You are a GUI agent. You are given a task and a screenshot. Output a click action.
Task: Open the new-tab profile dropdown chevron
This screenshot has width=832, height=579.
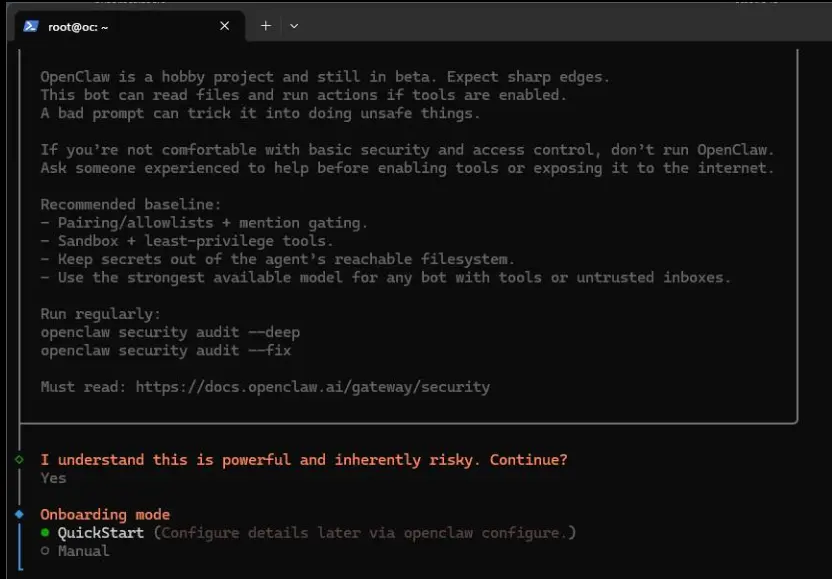pyautogui.click(x=294, y=26)
